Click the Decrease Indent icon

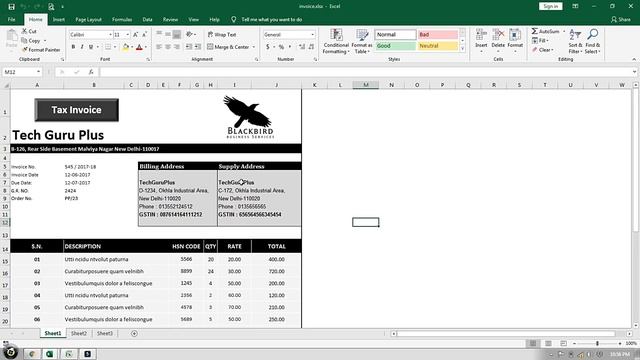[x=189, y=47]
